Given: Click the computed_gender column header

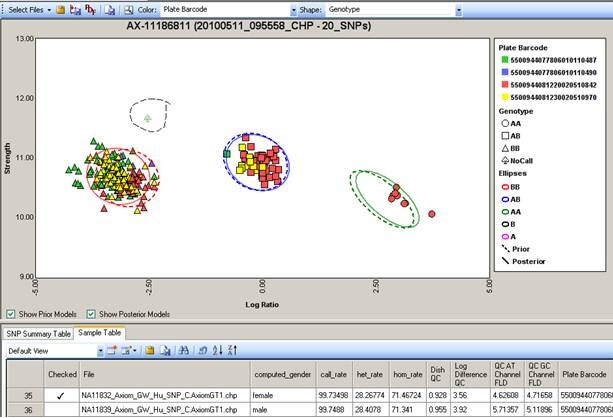Looking at the screenshot, I should click(x=283, y=374).
